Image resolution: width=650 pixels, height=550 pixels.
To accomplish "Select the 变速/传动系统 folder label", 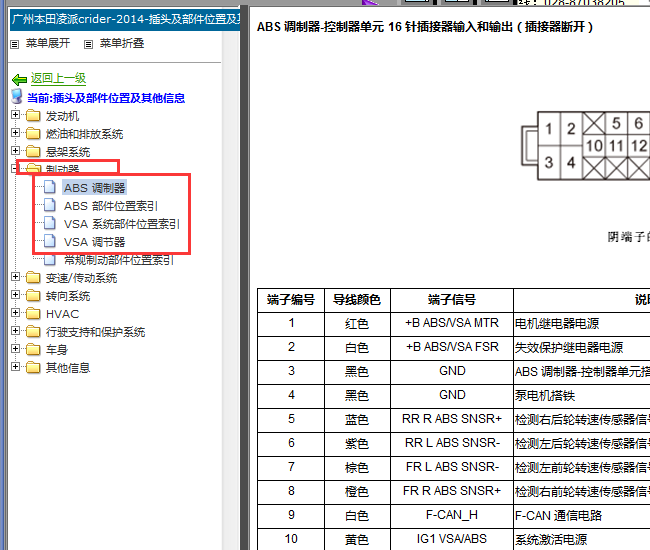I will [x=81, y=278].
